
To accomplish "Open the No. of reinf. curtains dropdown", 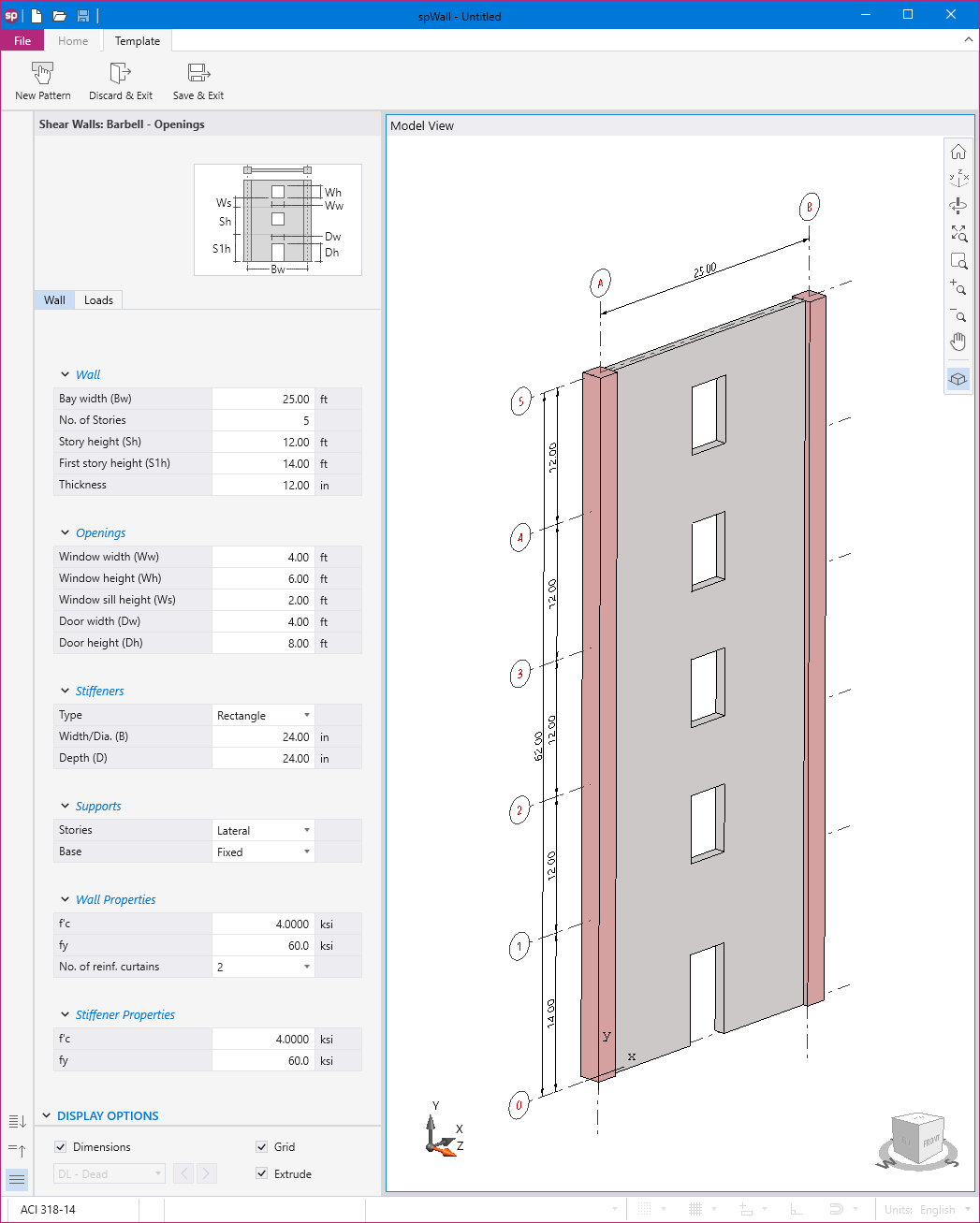I will pos(263,968).
